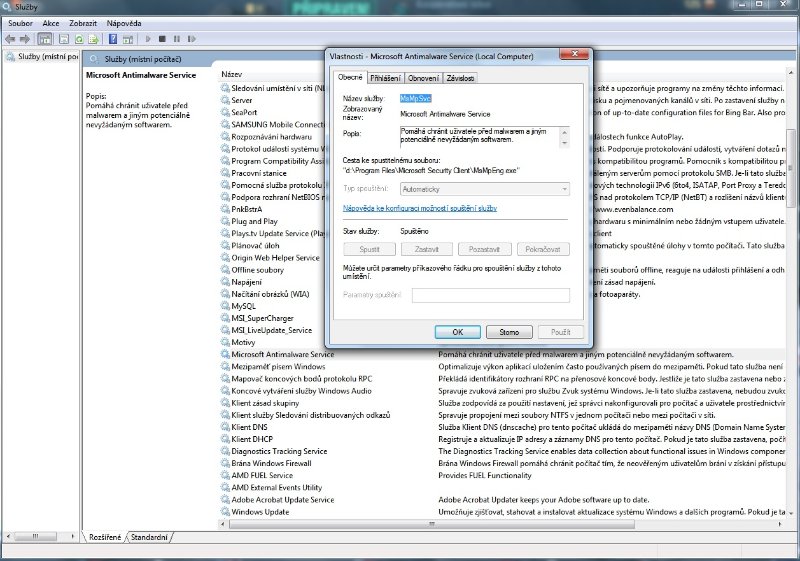Select the Microsoft Antimalware Service list row
Image resolution: width=800 pixels, height=561 pixels.
tap(503, 354)
